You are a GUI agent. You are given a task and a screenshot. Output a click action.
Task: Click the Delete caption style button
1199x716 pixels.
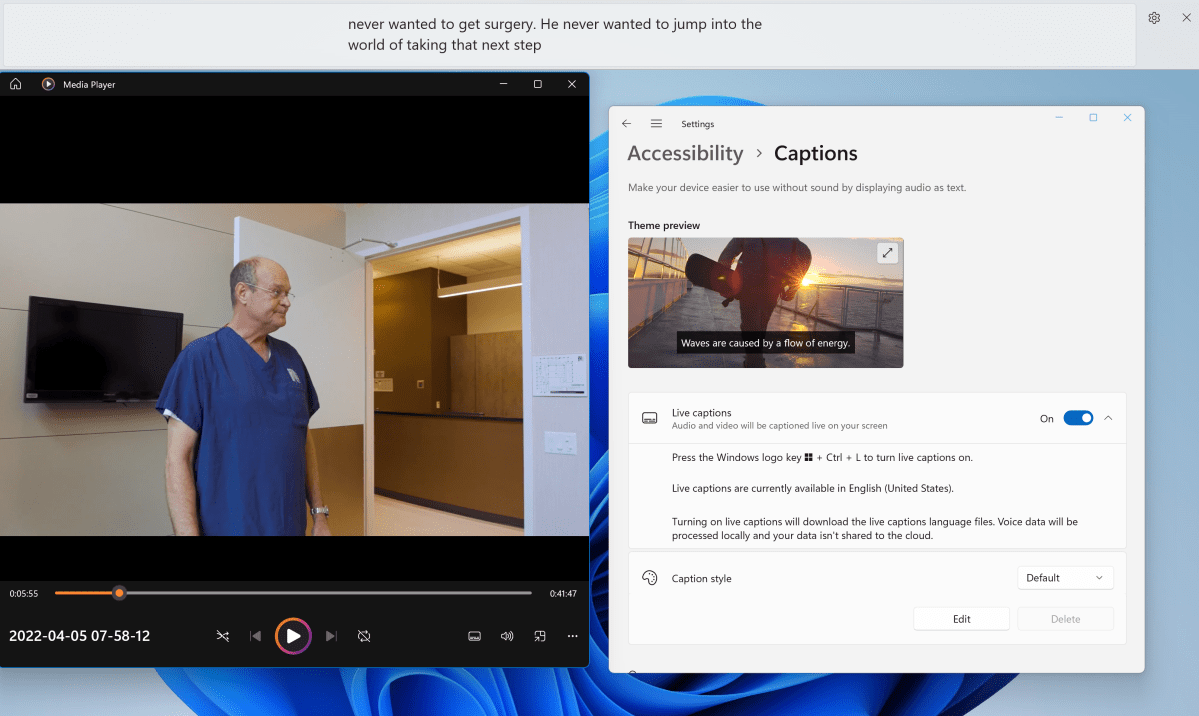(1065, 619)
